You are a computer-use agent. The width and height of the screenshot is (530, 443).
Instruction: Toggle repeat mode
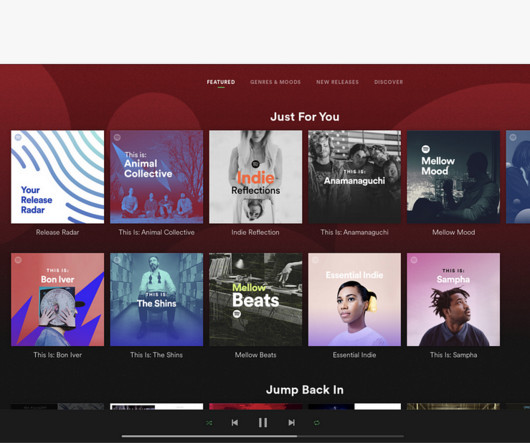pos(317,423)
